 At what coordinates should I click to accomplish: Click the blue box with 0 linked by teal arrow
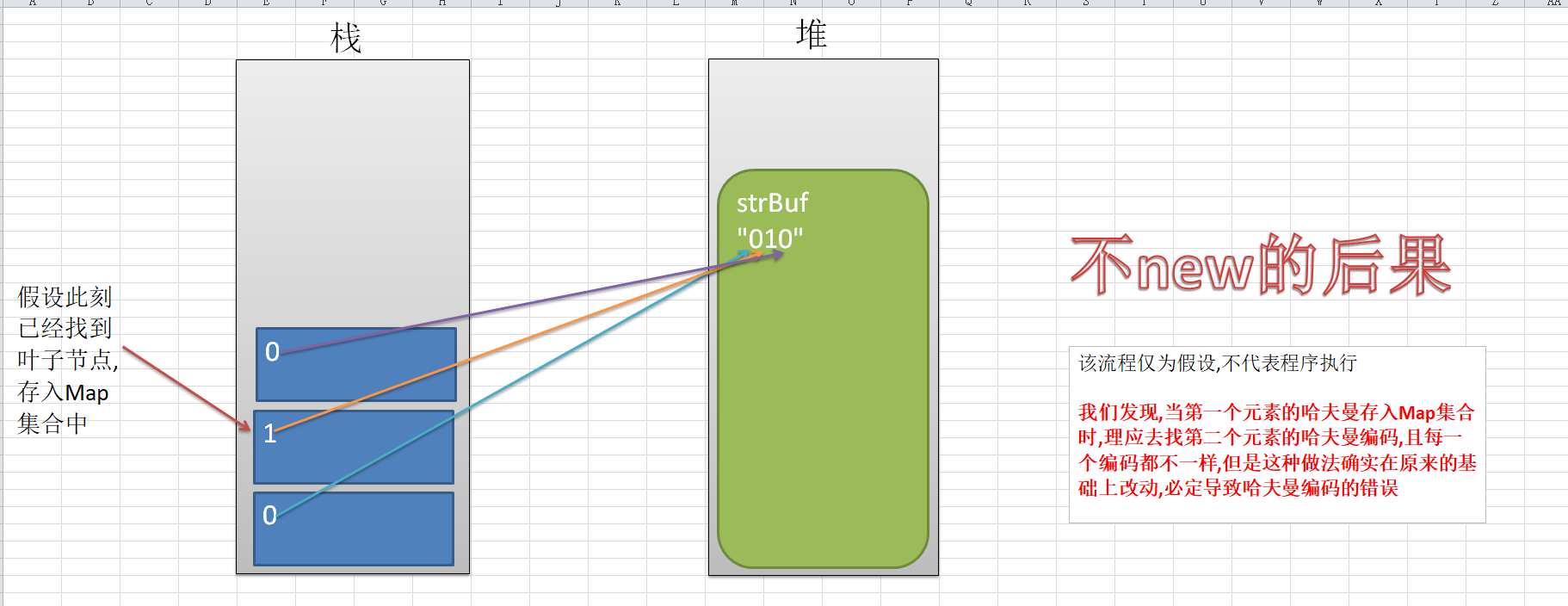[354, 529]
